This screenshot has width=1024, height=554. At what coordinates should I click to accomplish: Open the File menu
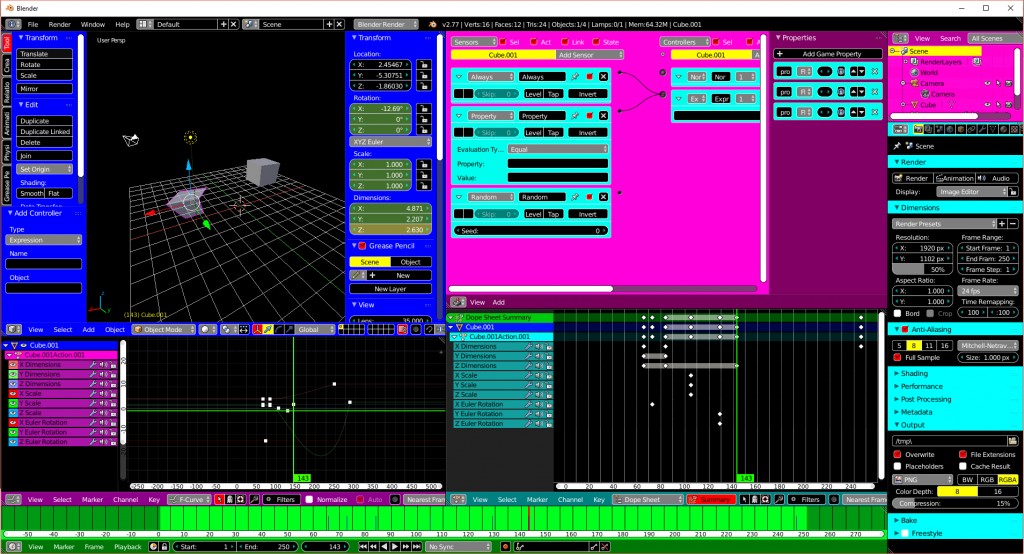click(33, 24)
